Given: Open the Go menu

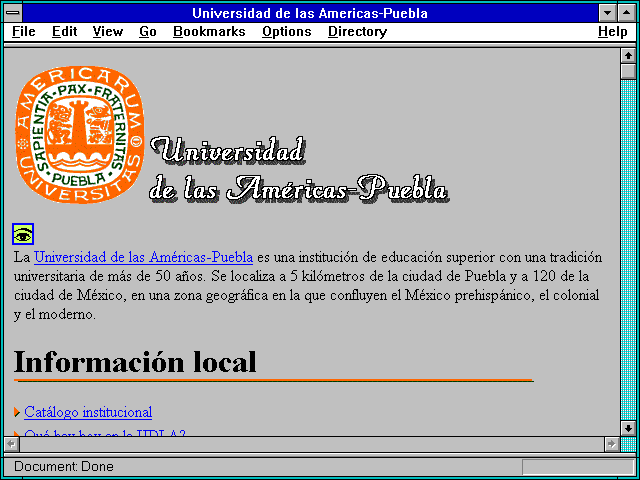Looking at the screenshot, I should coord(147,31).
